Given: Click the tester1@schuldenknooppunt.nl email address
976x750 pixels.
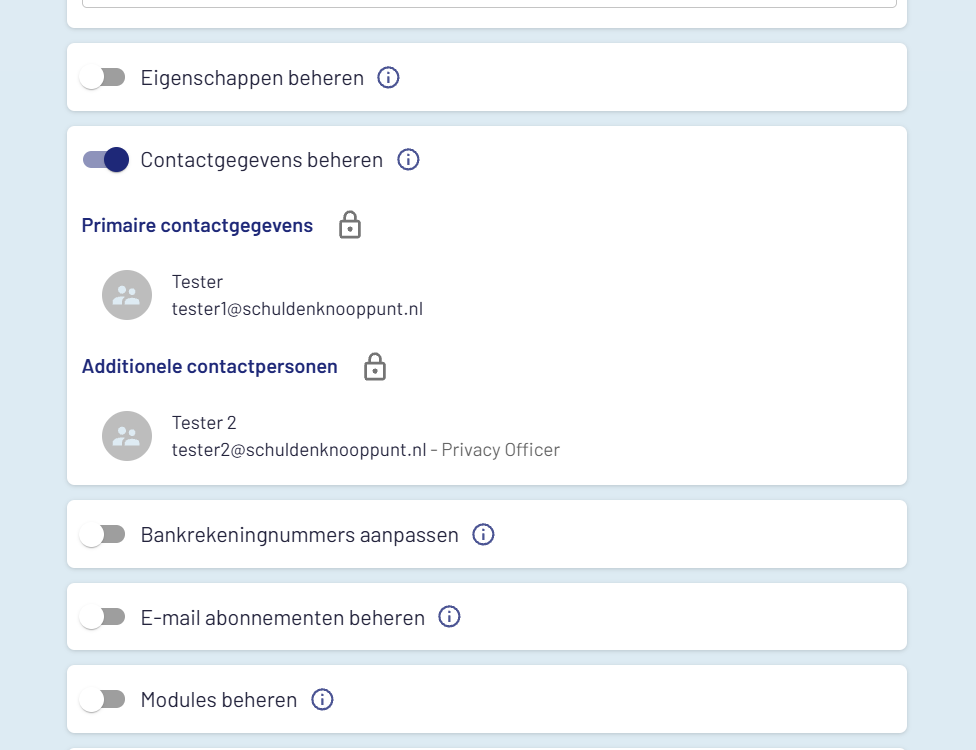Looking at the screenshot, I should 297,309.
